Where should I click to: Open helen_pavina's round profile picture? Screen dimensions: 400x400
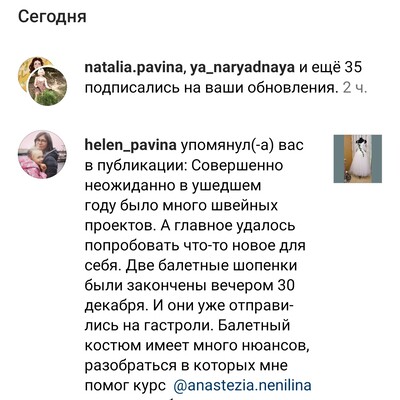point(42,155)
